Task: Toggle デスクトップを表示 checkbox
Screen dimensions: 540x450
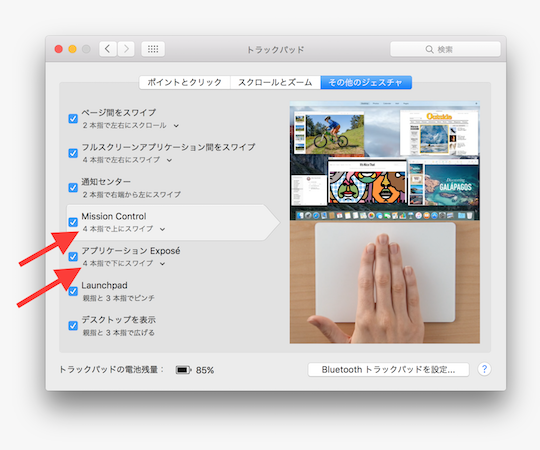Action: click(x=73, y=325)
